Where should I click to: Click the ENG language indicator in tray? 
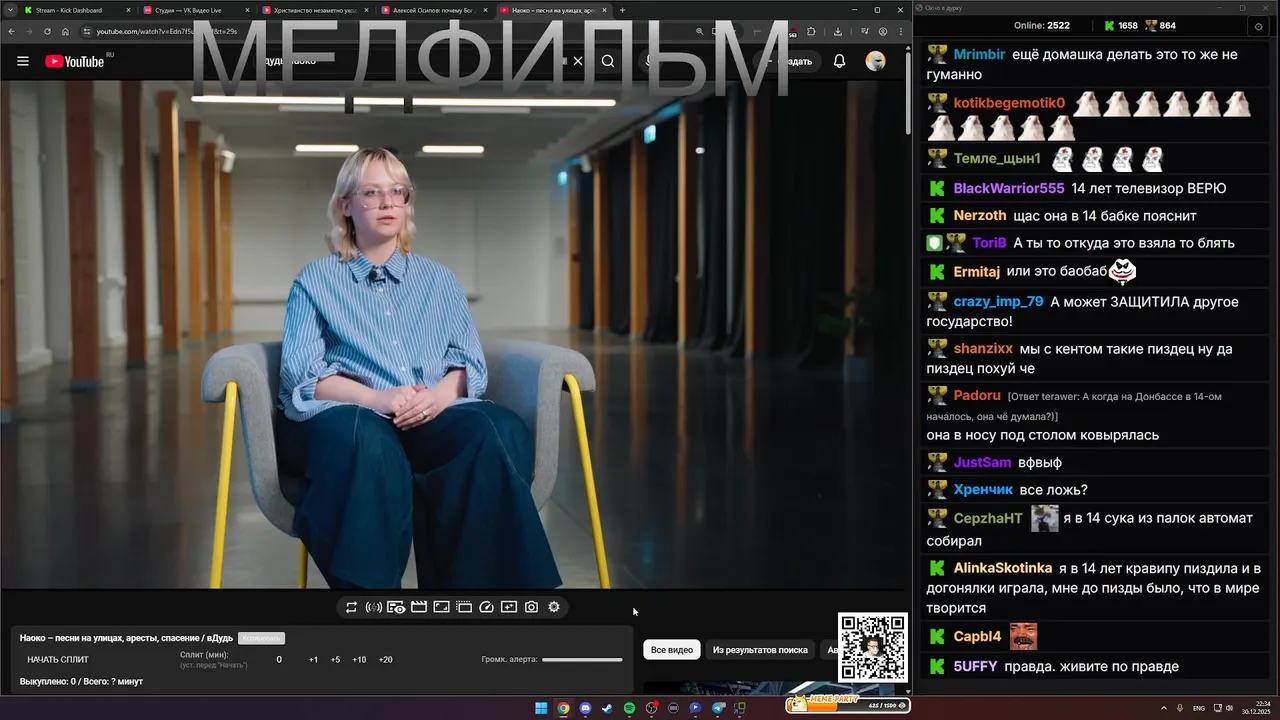[1199, 708]
